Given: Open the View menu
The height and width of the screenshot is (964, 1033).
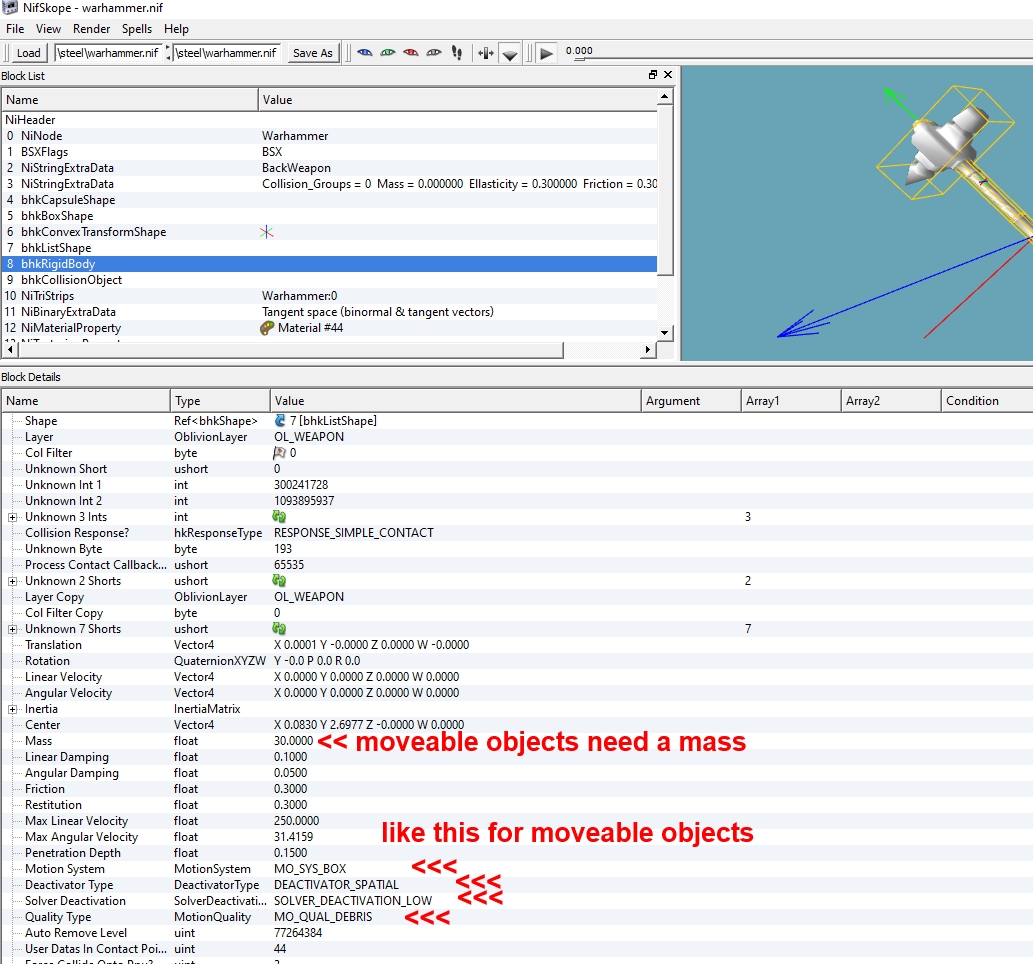Looking at the screenshot, I should [48, 29].
